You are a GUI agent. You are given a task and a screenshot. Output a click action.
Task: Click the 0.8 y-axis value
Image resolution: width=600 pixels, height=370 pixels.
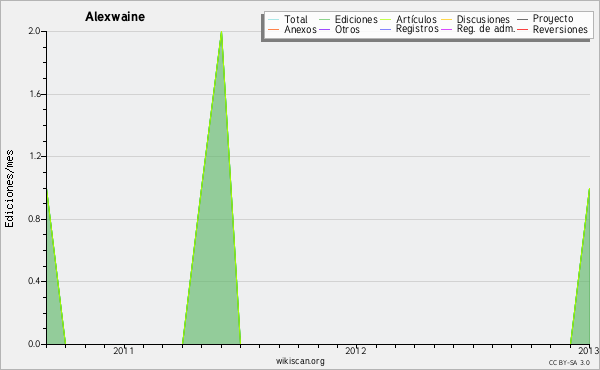[x=34, y=219]
